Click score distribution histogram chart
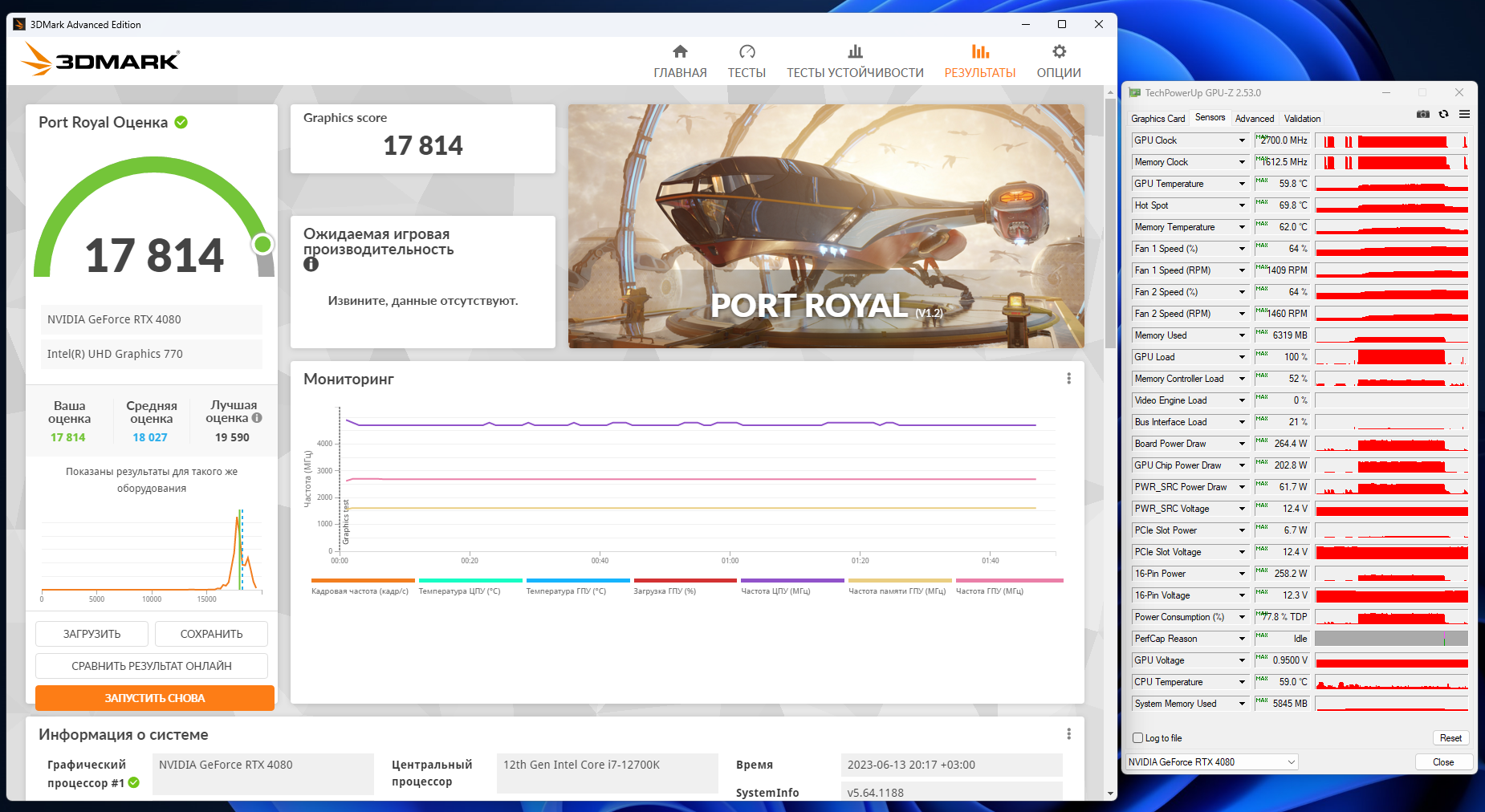Image resolution: width=1485 pixels, height=812 pixels. [x=152, y=554]
